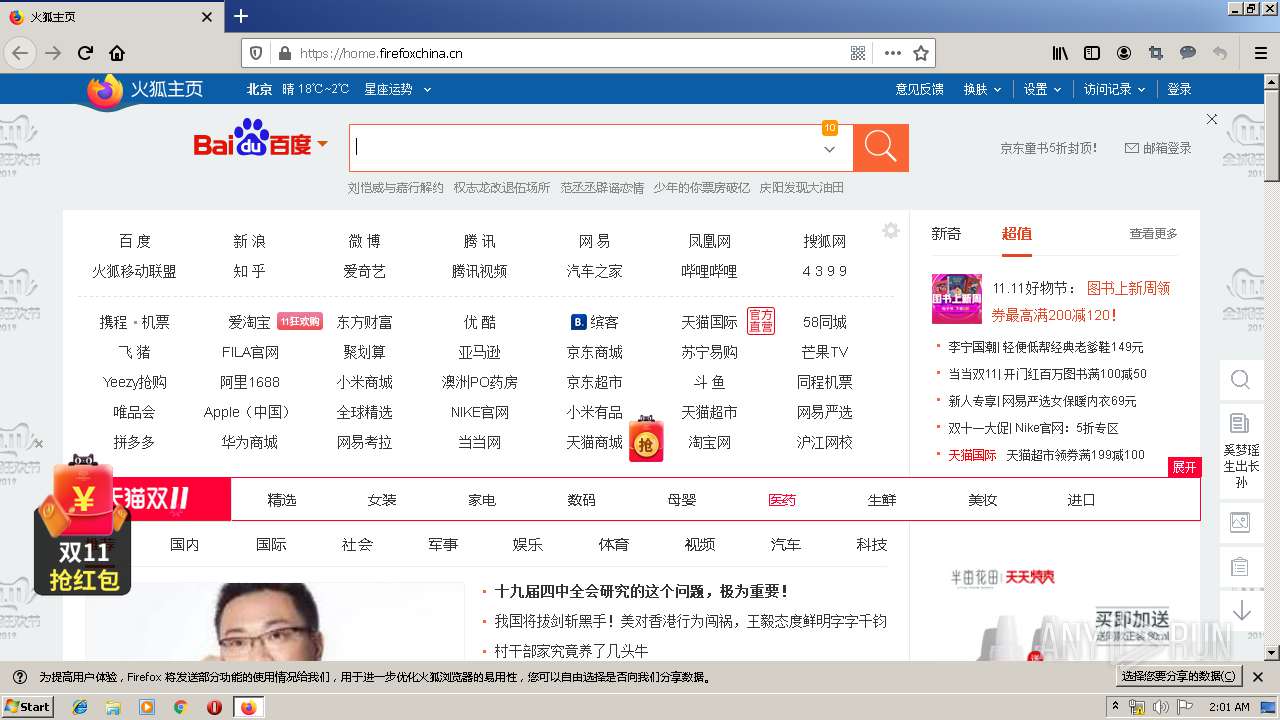1280x720 pixels.
Task: Go to the browser home page icon
Action: 117,53
